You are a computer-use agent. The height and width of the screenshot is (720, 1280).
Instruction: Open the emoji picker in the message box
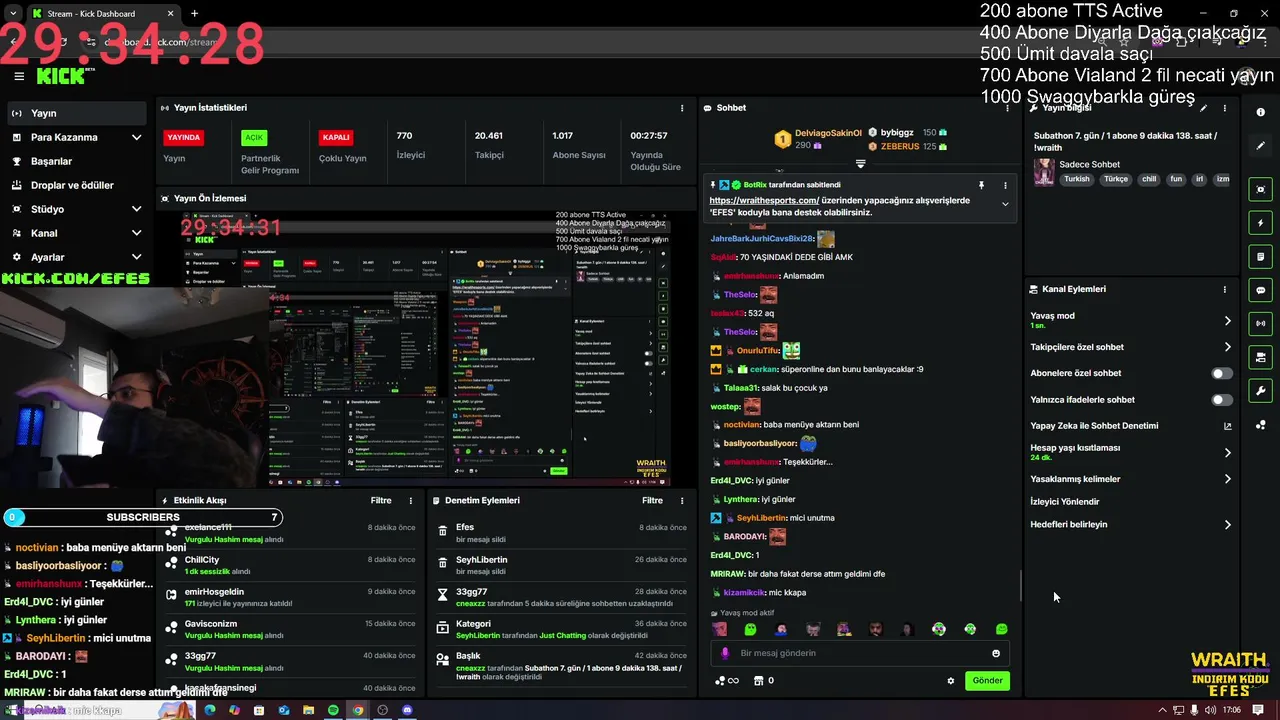(996, 653)
